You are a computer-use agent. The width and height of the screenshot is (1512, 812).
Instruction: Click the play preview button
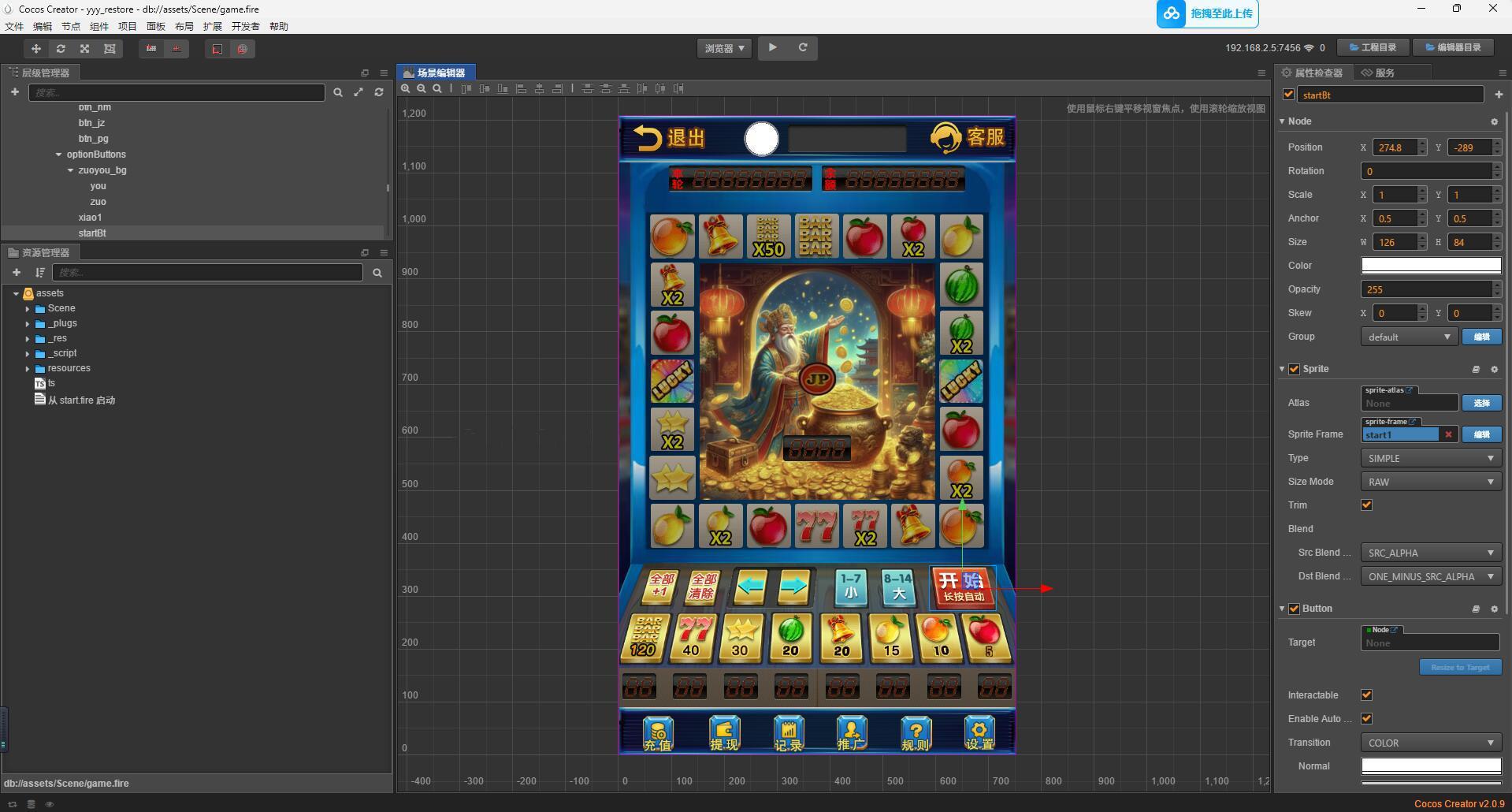point(773,48)
